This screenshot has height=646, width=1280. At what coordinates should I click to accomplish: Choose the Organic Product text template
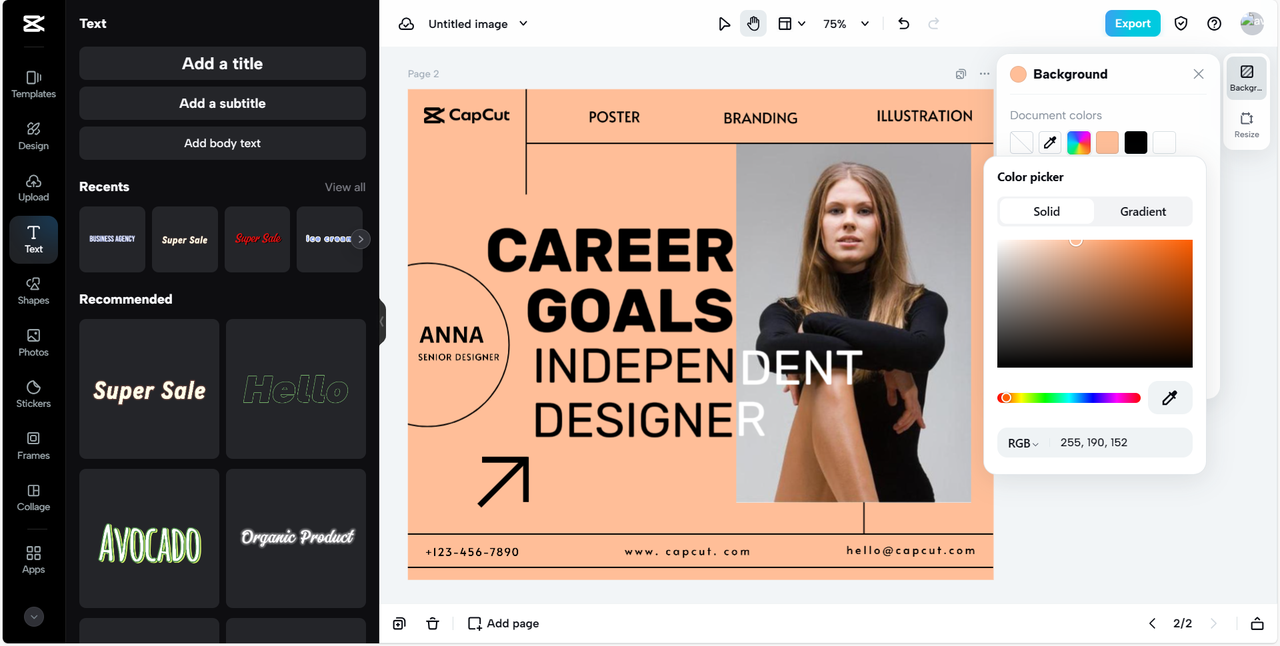296,538
